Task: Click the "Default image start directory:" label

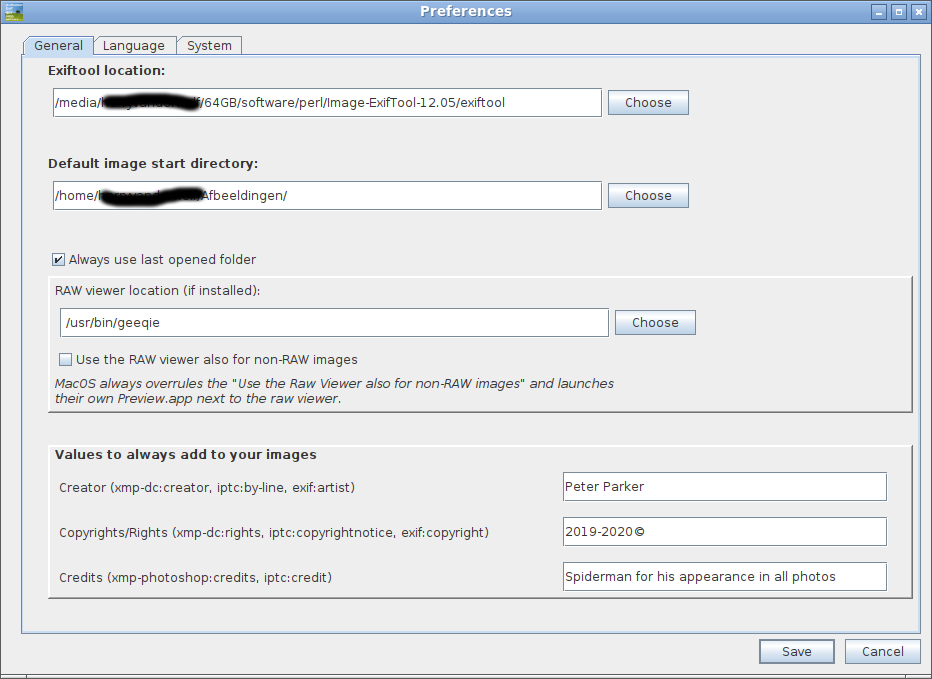Action: click(x=153, y=164)
